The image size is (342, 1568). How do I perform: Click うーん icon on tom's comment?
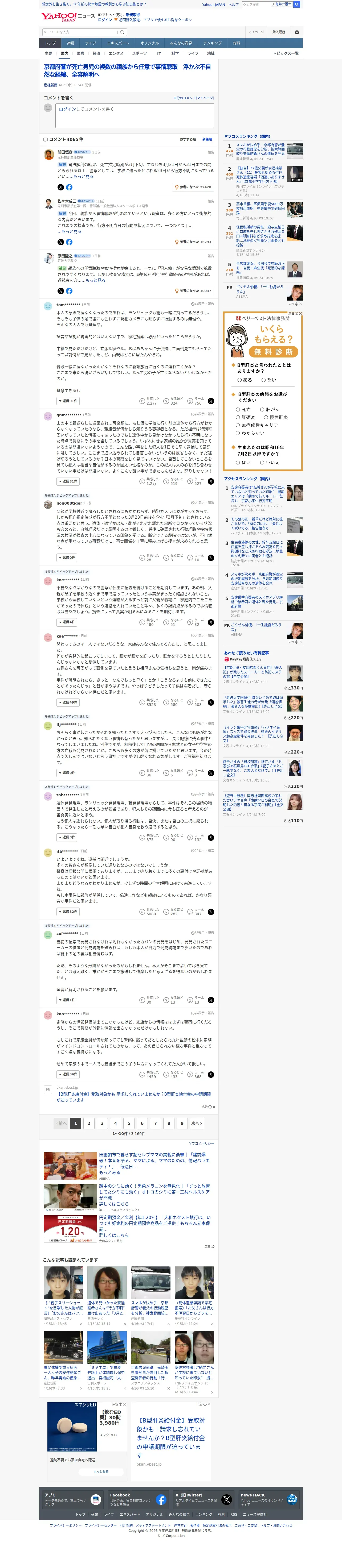tap(190, 401)
